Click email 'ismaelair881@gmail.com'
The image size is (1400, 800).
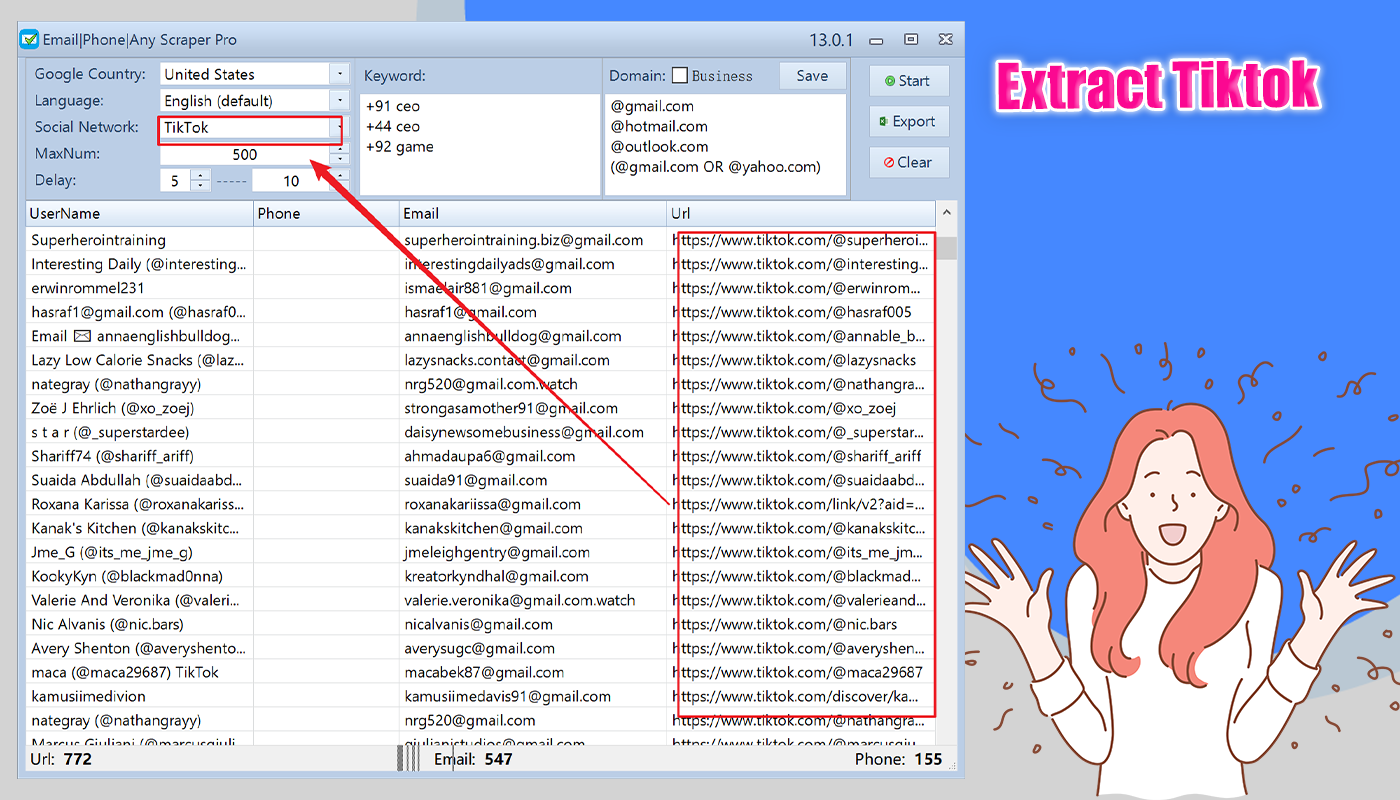[488, 288]
